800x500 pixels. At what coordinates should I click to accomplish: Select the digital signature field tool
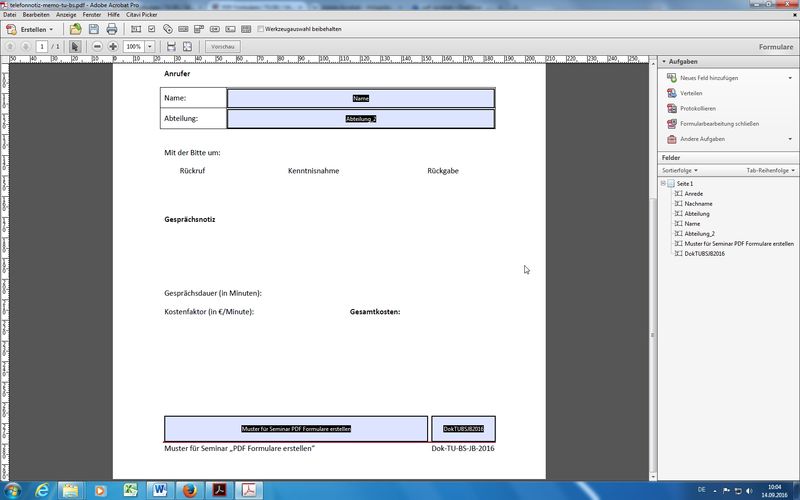pyautogui.click(x=231, y=29)
